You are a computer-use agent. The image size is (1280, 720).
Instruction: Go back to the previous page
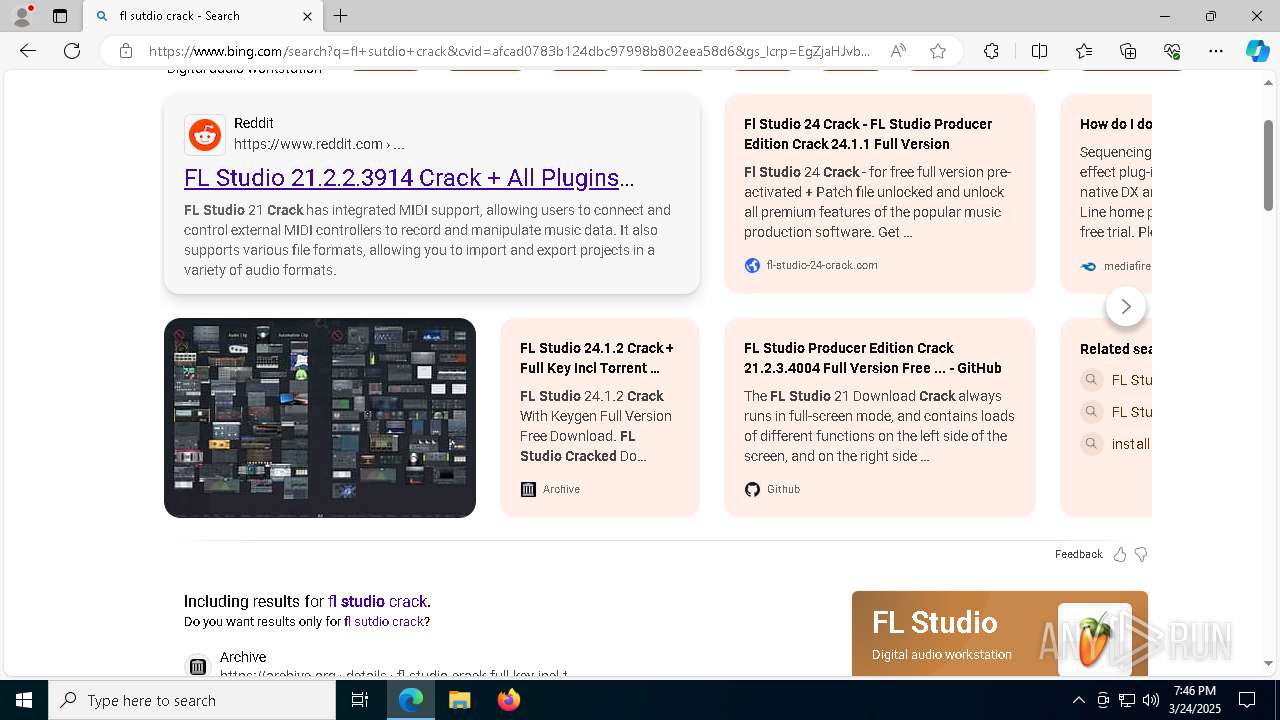pos(28,51)
